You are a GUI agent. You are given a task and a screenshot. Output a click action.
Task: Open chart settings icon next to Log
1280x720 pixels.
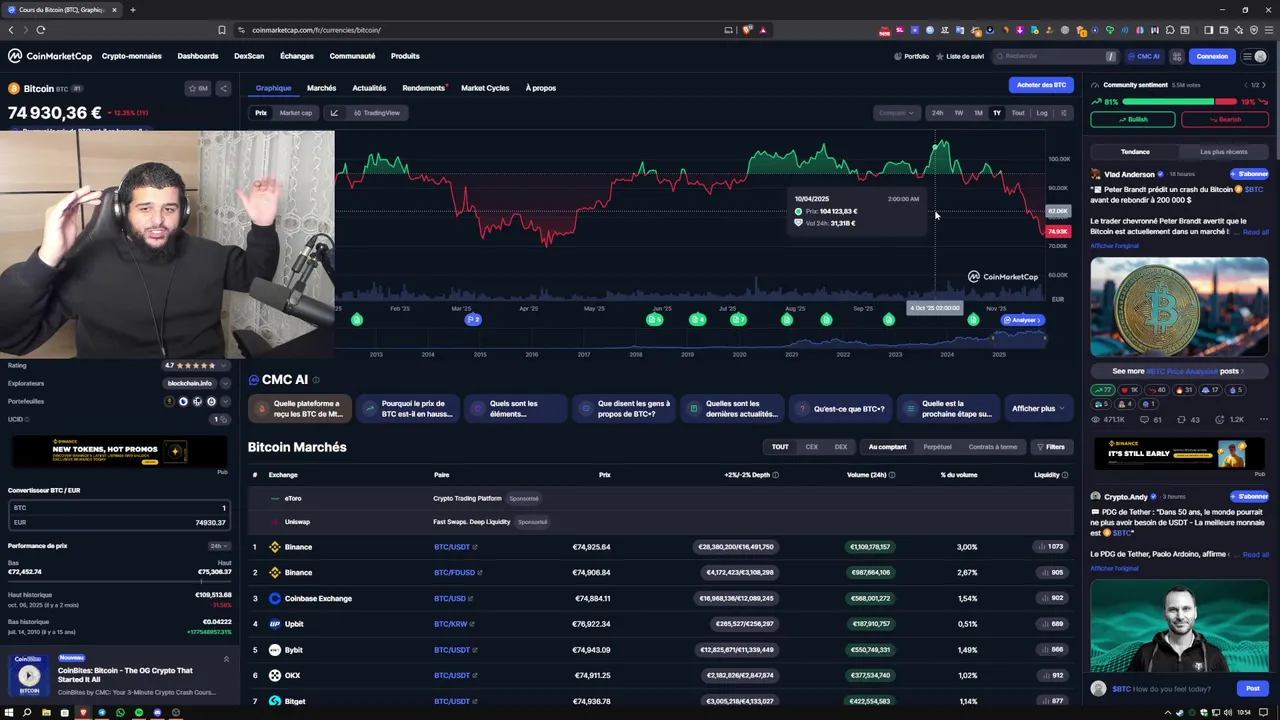(1063, 113)
